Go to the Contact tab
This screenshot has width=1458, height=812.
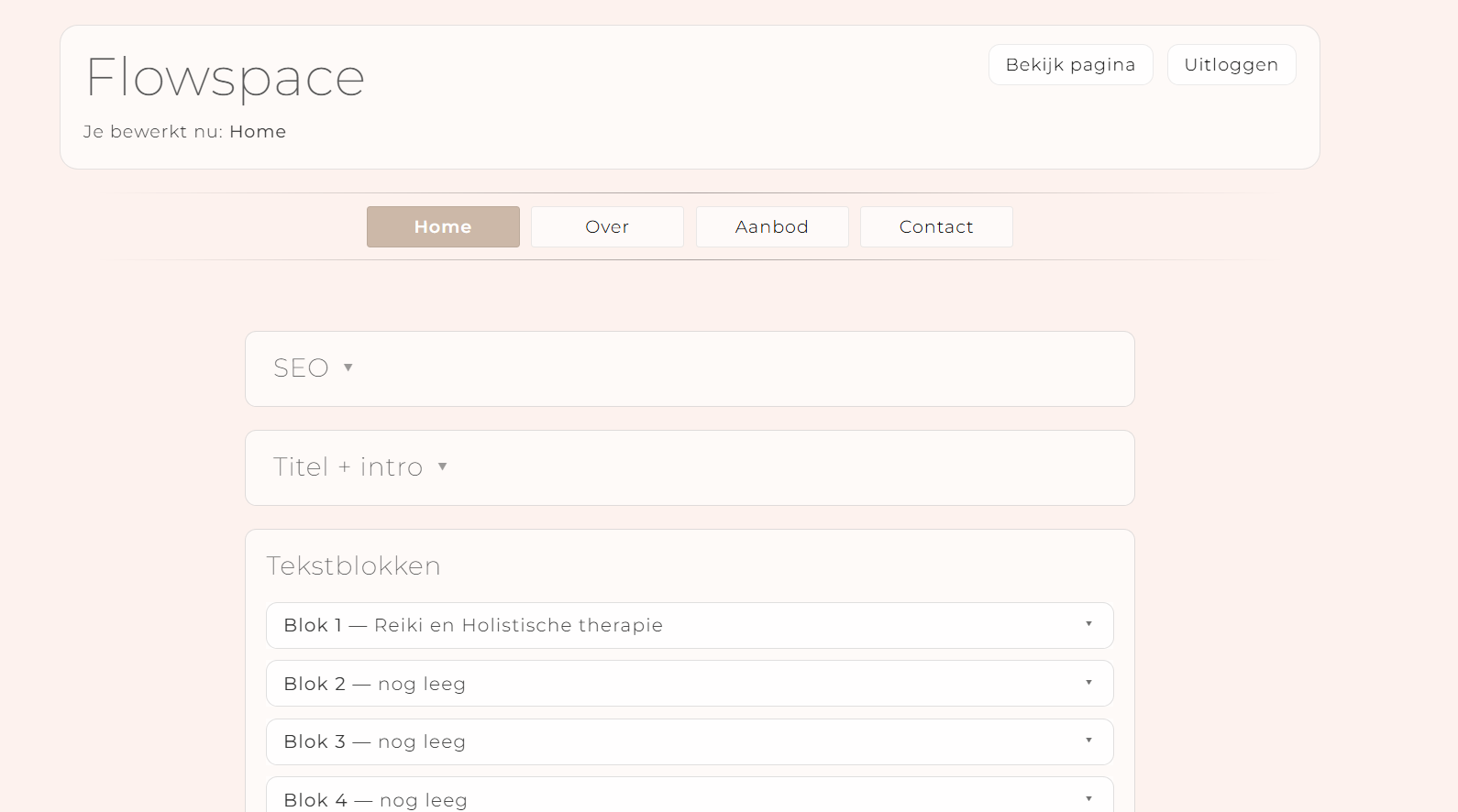(x=936, y=226)
